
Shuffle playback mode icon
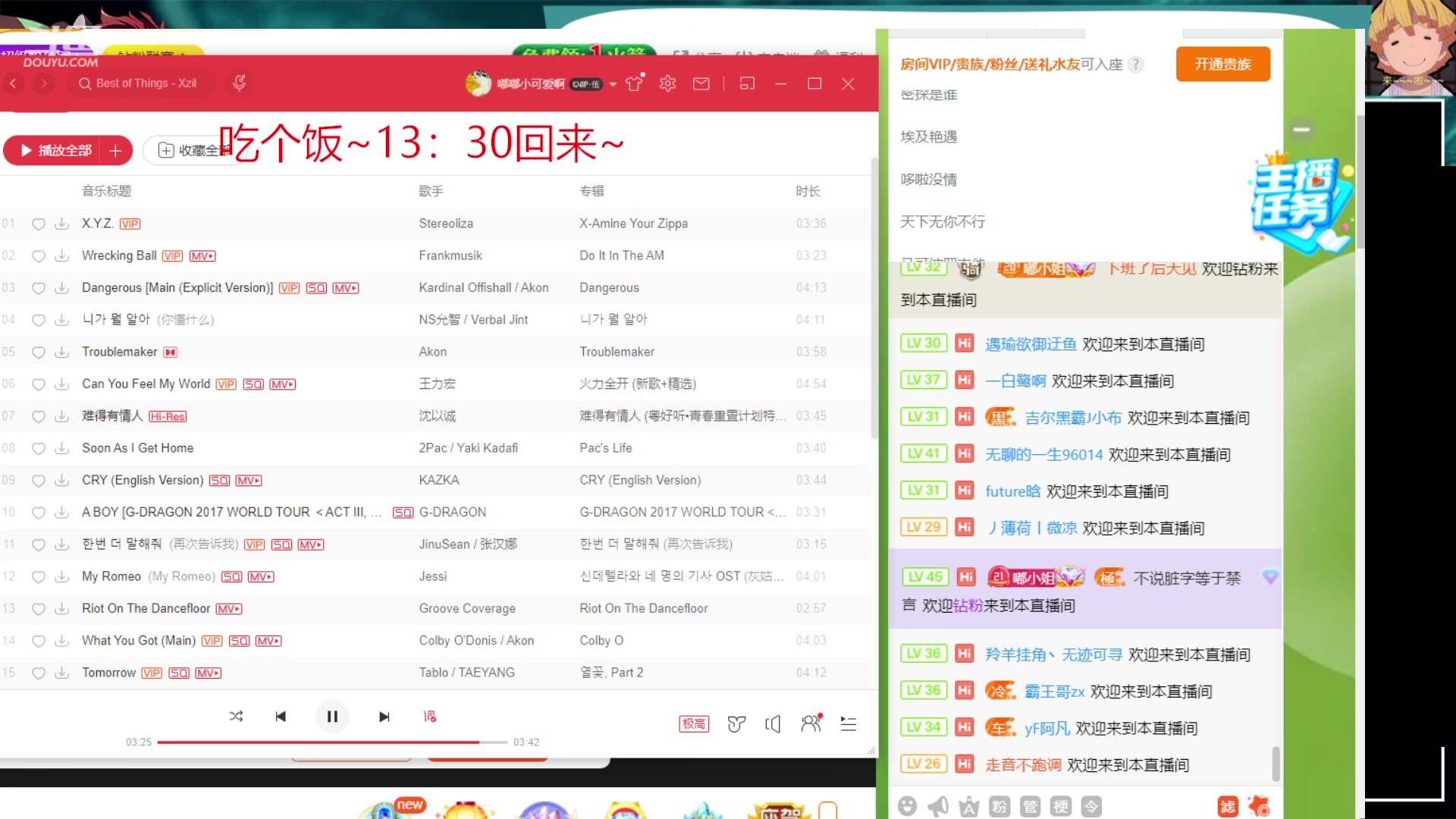click(x=236, y=717)
